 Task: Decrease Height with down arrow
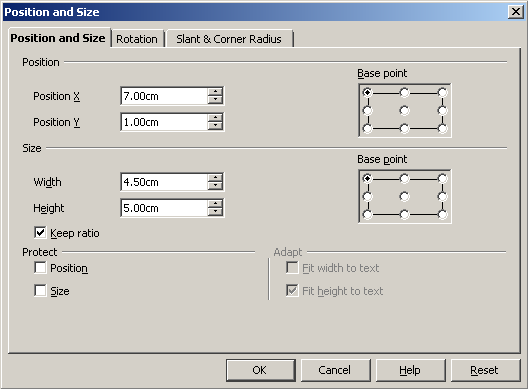click(x=215, y=212)
